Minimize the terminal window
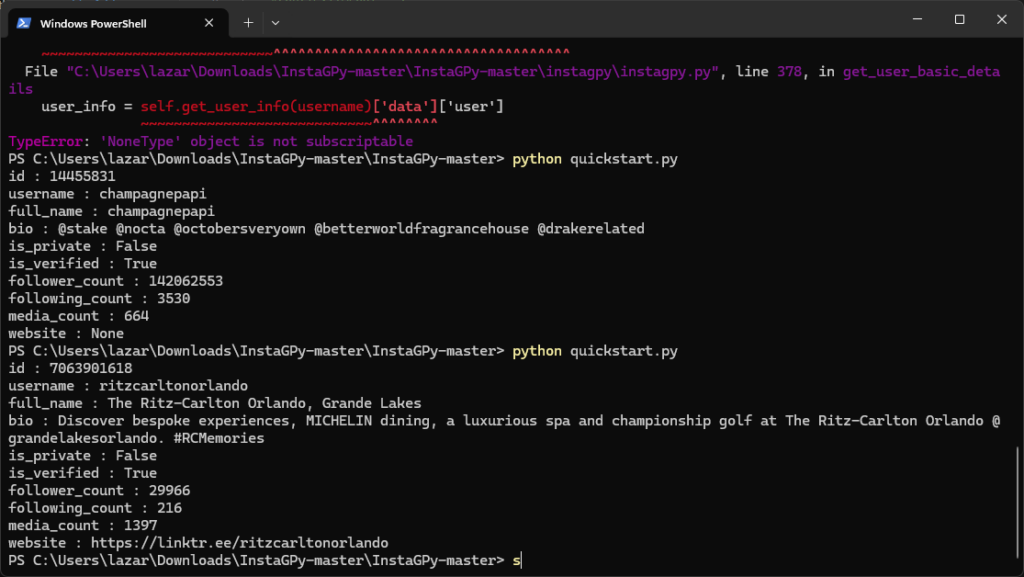 point(914,20)
